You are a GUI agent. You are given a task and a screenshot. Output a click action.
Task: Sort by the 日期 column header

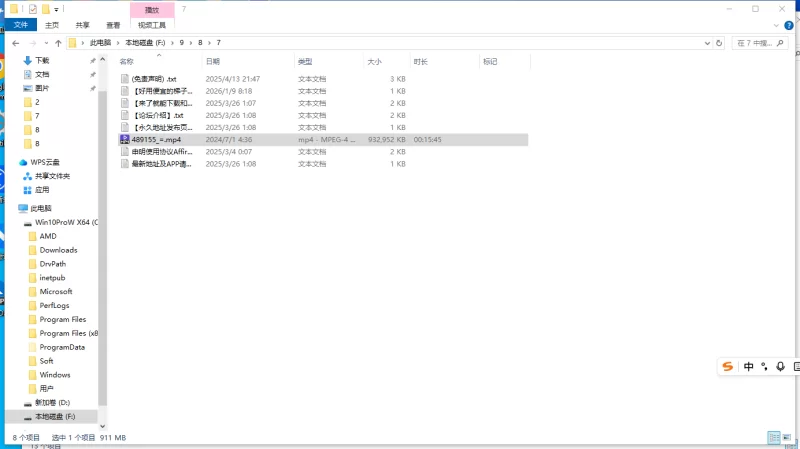(x=248, y=62)
